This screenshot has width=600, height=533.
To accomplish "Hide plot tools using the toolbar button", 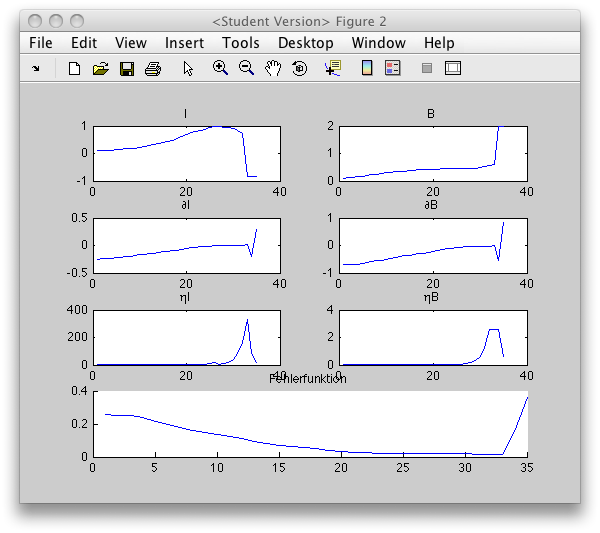I will pyautogui.click(x=427, y=69).
